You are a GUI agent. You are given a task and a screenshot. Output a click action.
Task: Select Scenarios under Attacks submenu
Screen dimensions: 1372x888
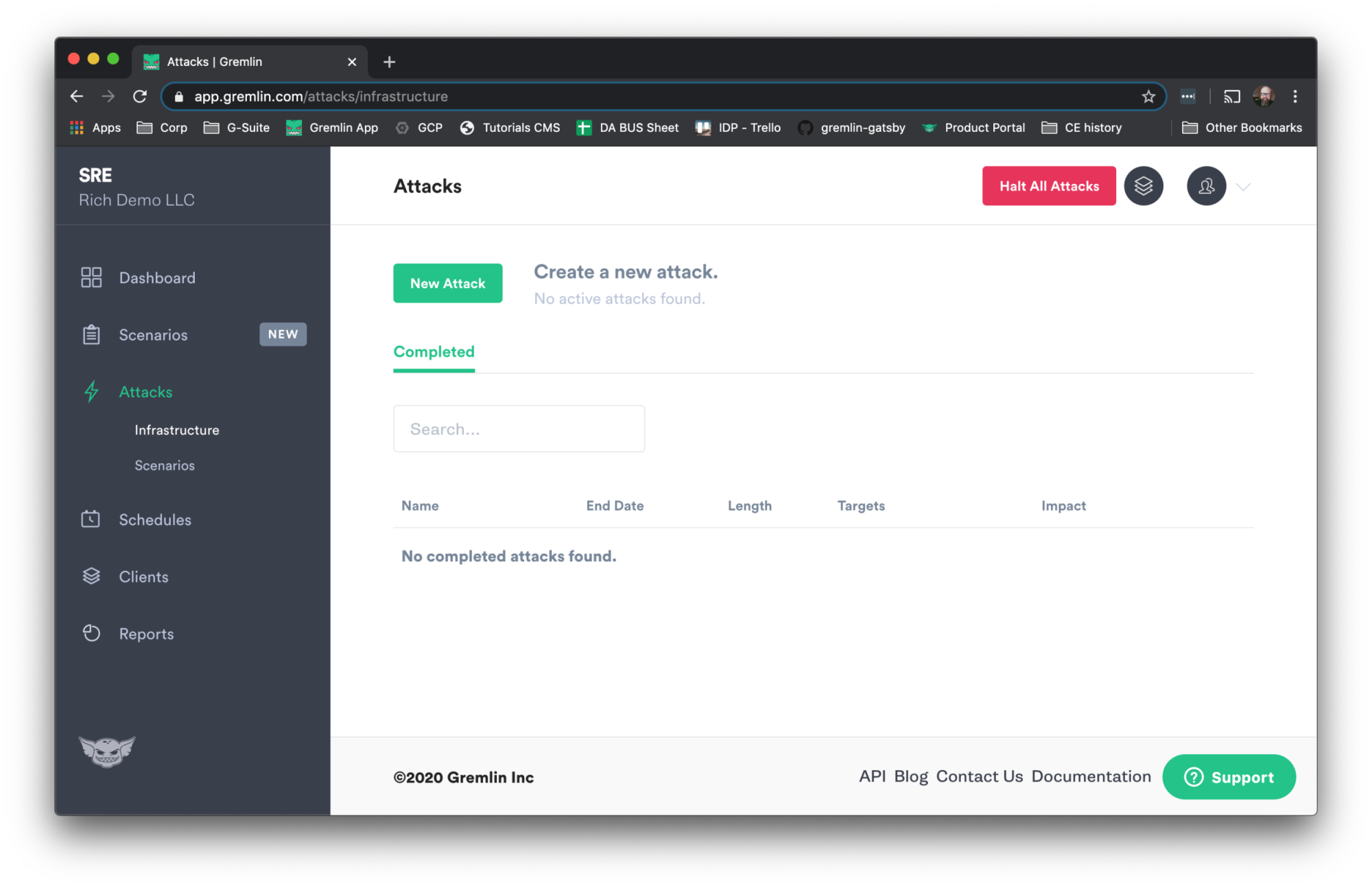tap(165, 465)
